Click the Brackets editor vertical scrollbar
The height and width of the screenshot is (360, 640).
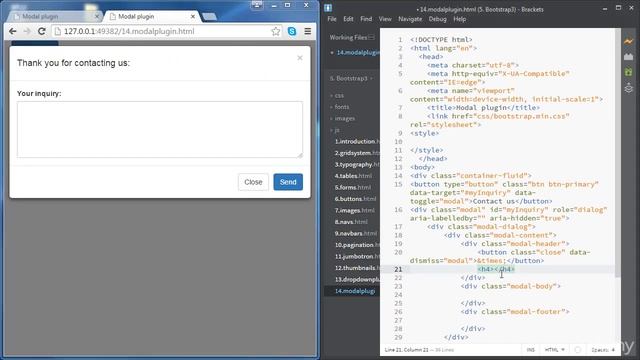618,153
